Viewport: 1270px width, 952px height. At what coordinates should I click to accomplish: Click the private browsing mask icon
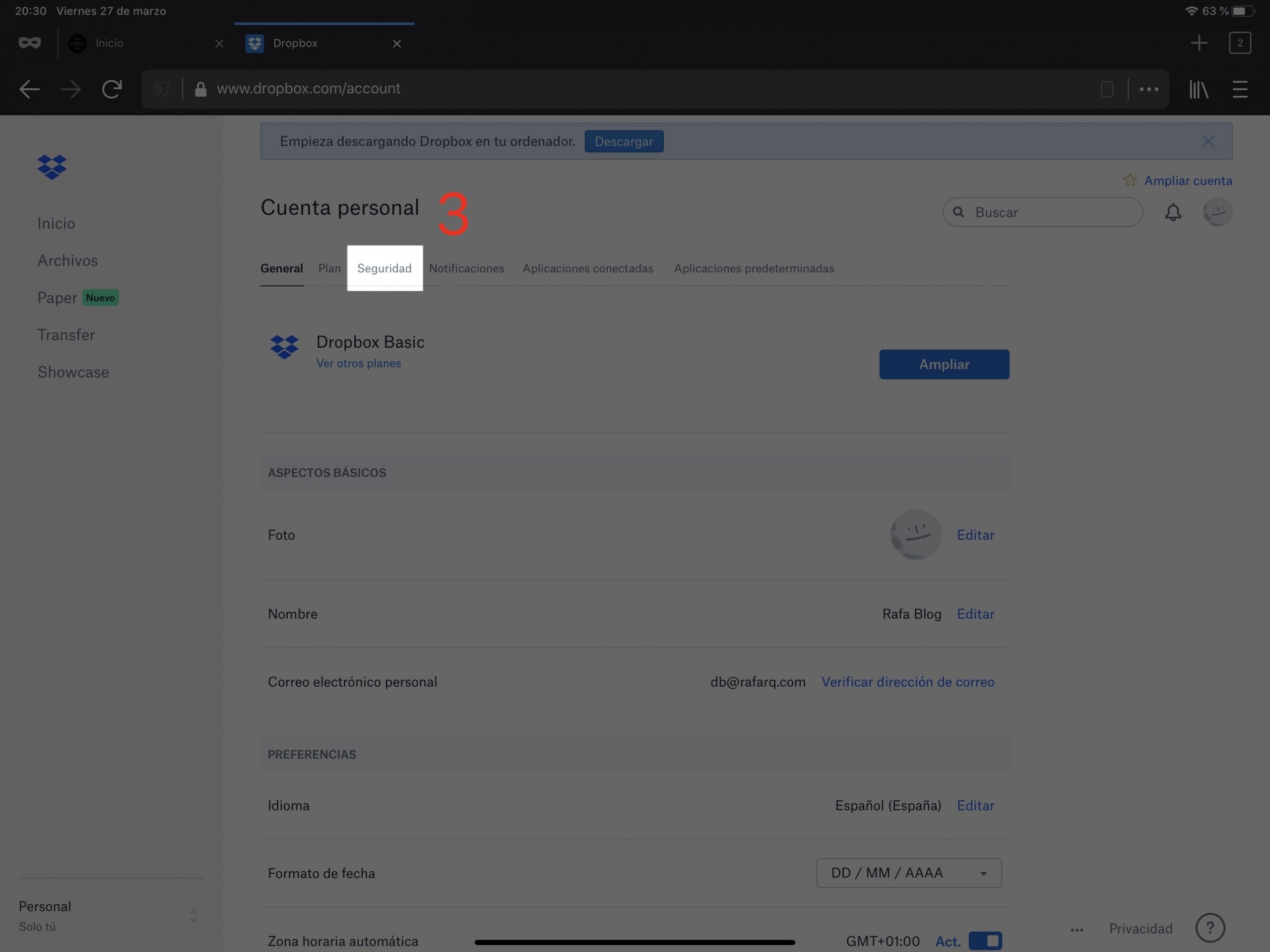point(29,43)
